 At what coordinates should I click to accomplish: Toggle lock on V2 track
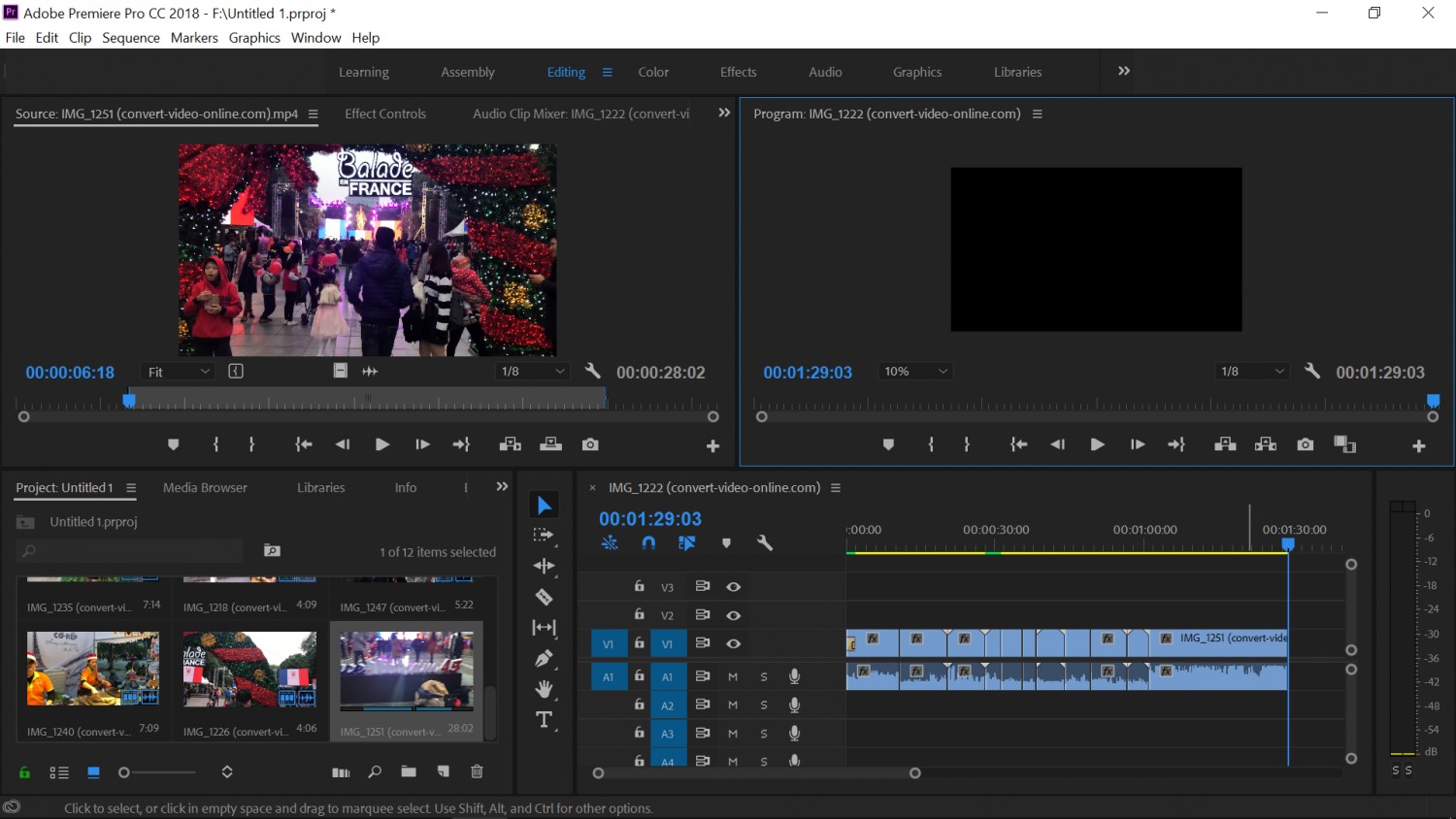tap(639, 614)
